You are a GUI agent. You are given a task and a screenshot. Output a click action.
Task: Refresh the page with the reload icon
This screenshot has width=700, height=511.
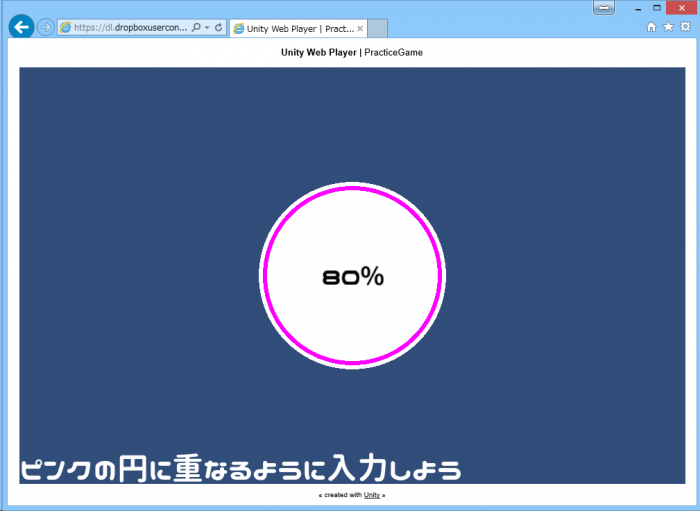218,27
